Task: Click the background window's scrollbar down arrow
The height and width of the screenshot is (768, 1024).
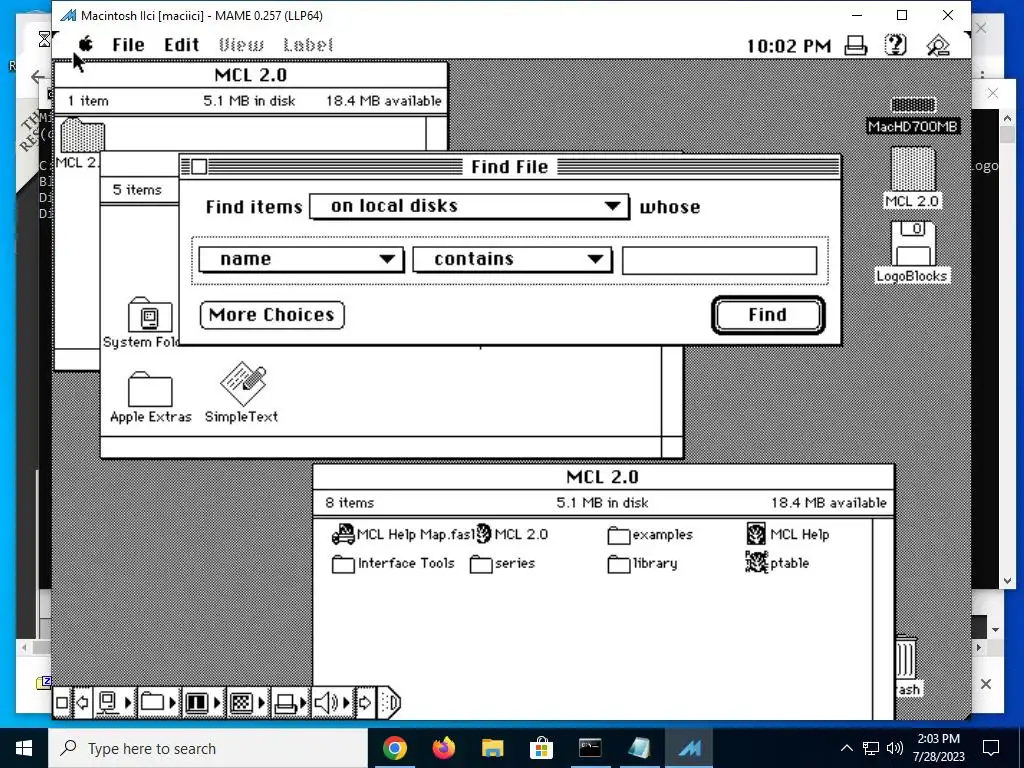Action: click(1007, 581)
